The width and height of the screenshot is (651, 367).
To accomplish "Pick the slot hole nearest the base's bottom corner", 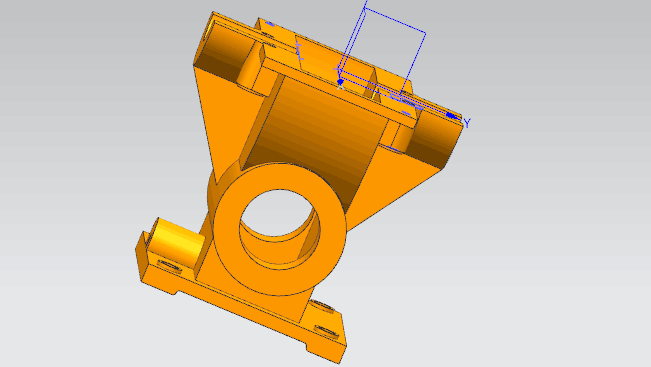I will click(326, 332).
